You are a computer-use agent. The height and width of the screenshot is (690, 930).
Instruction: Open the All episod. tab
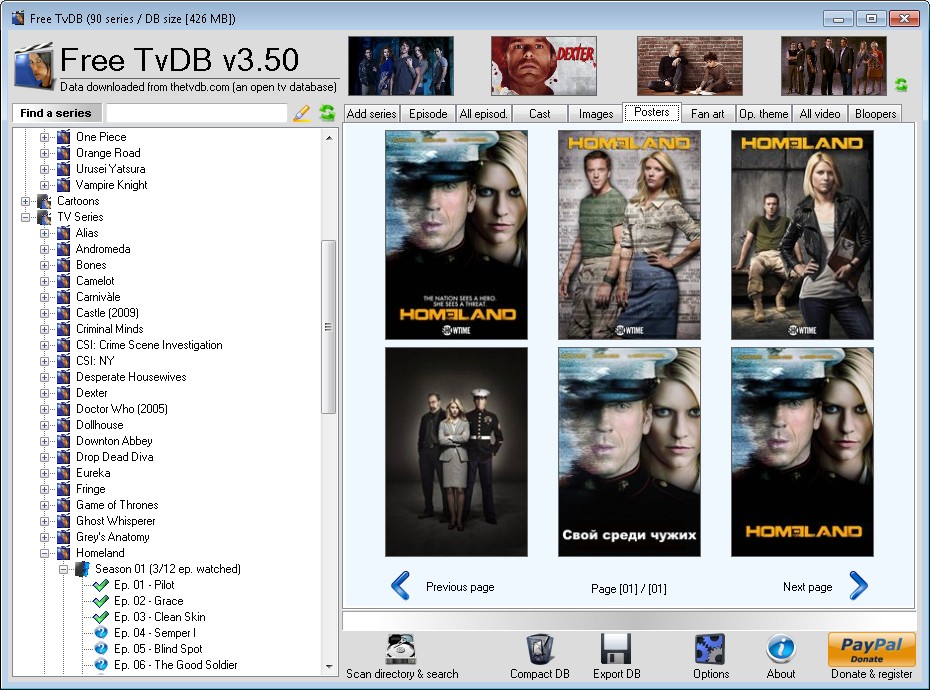[x=483, y=113]
